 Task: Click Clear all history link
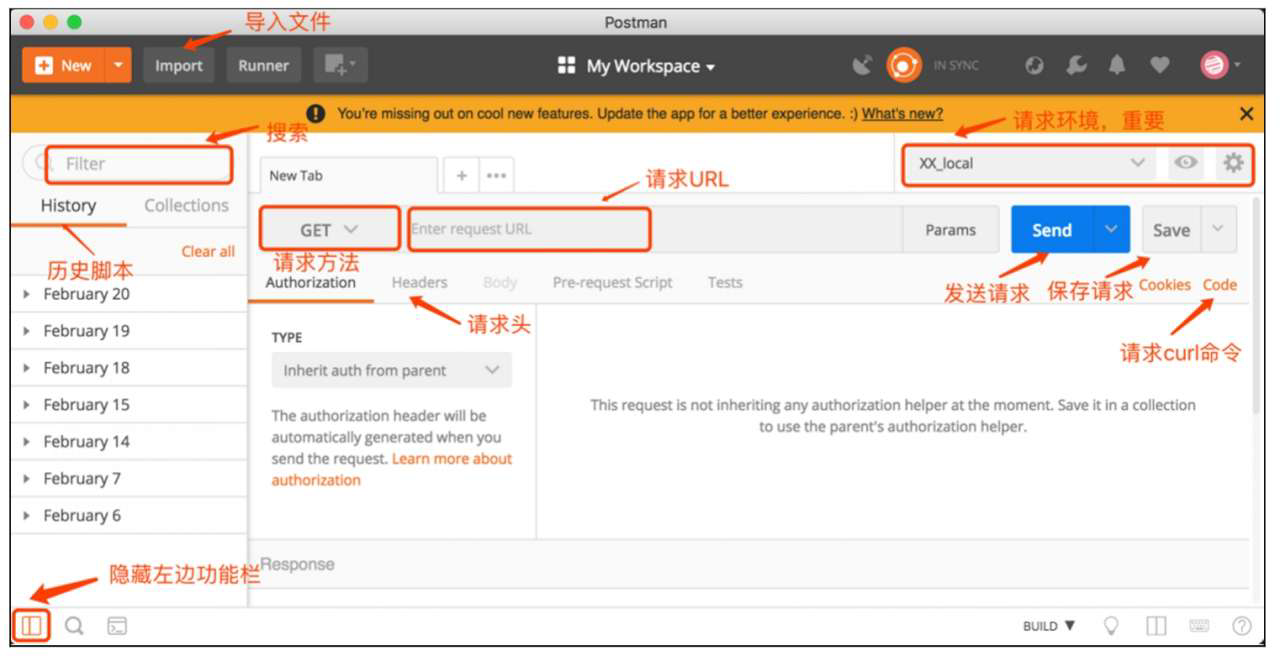click(208, 252)
